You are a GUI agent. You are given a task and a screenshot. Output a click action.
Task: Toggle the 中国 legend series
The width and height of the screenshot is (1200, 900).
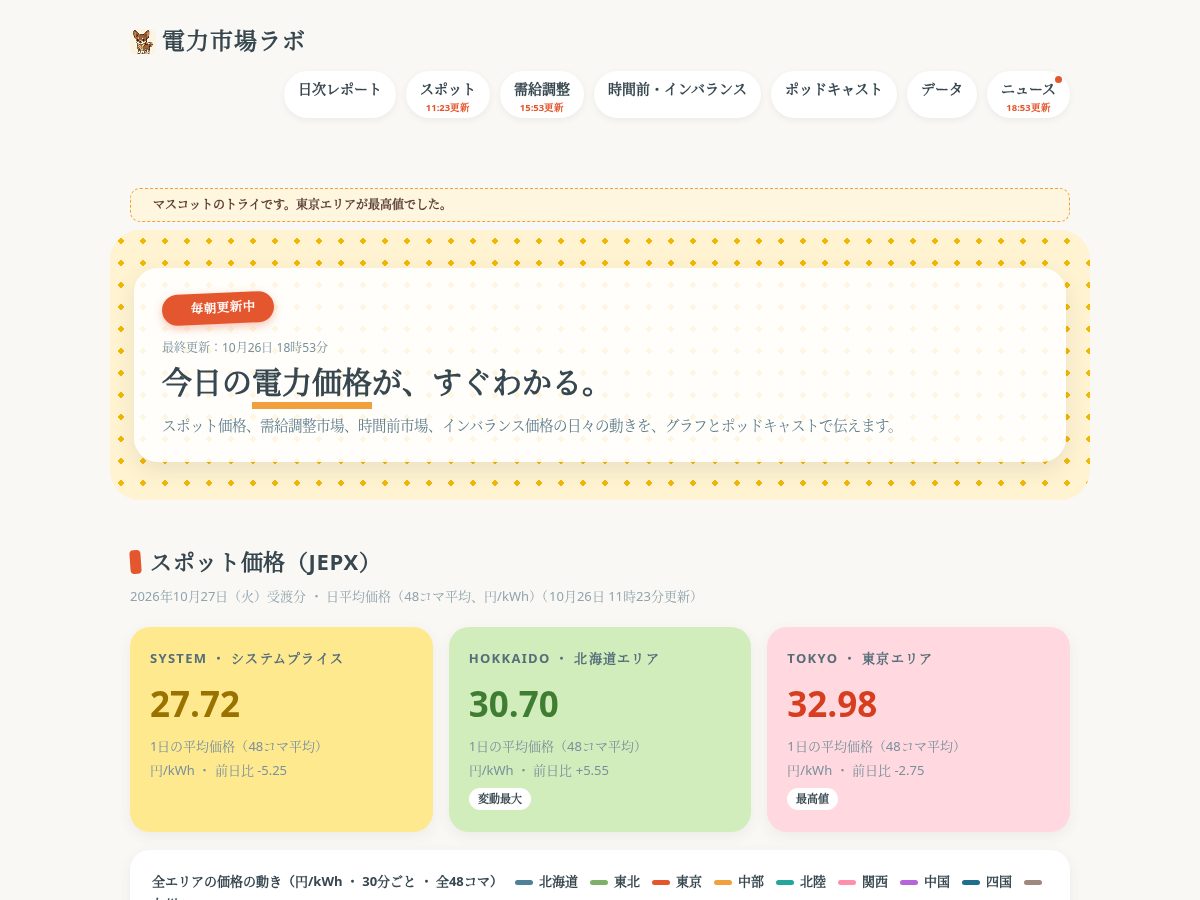click(x=925, y=882)
